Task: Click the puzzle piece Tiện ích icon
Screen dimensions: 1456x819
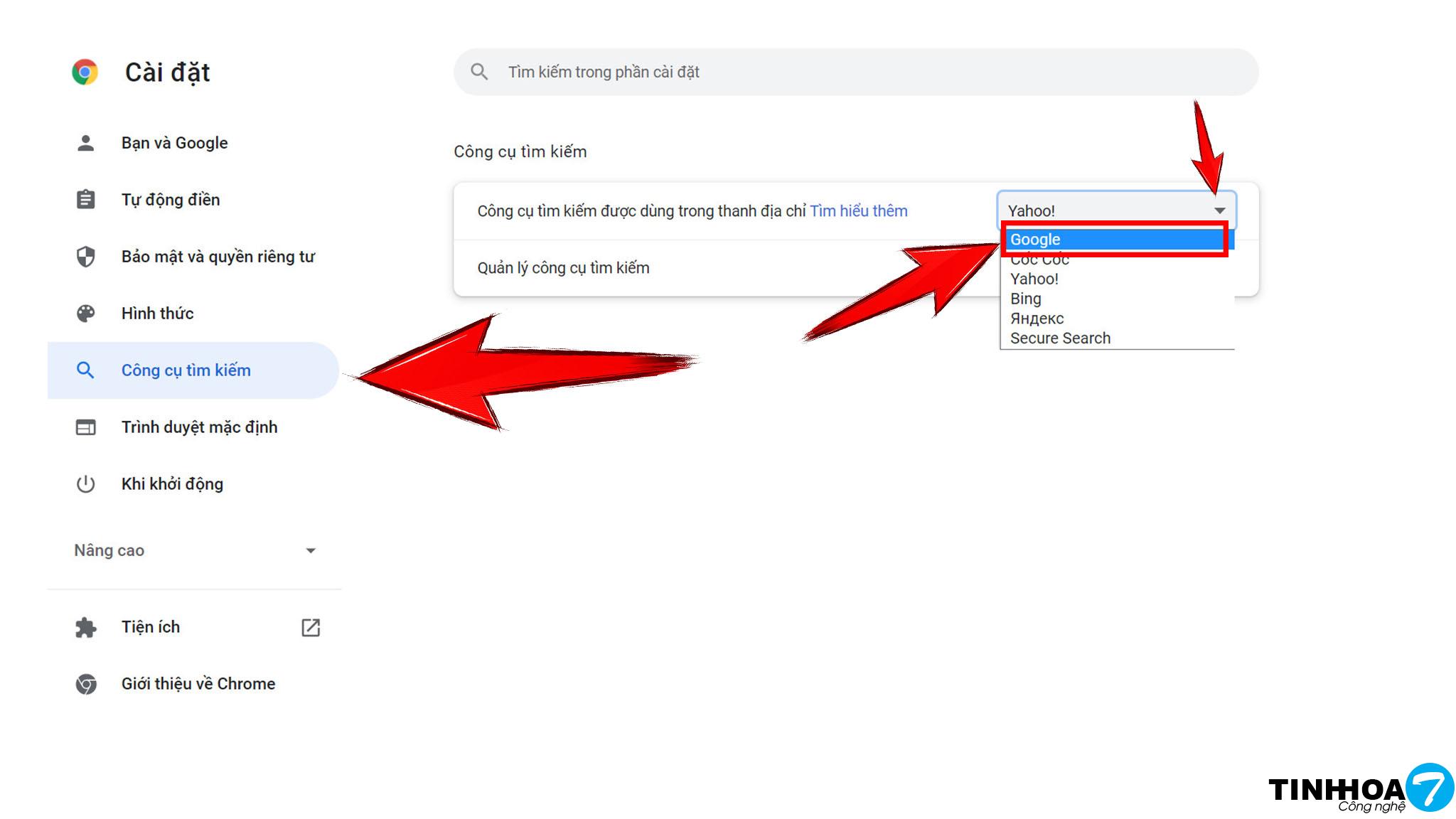Action: tap(85, 627)
